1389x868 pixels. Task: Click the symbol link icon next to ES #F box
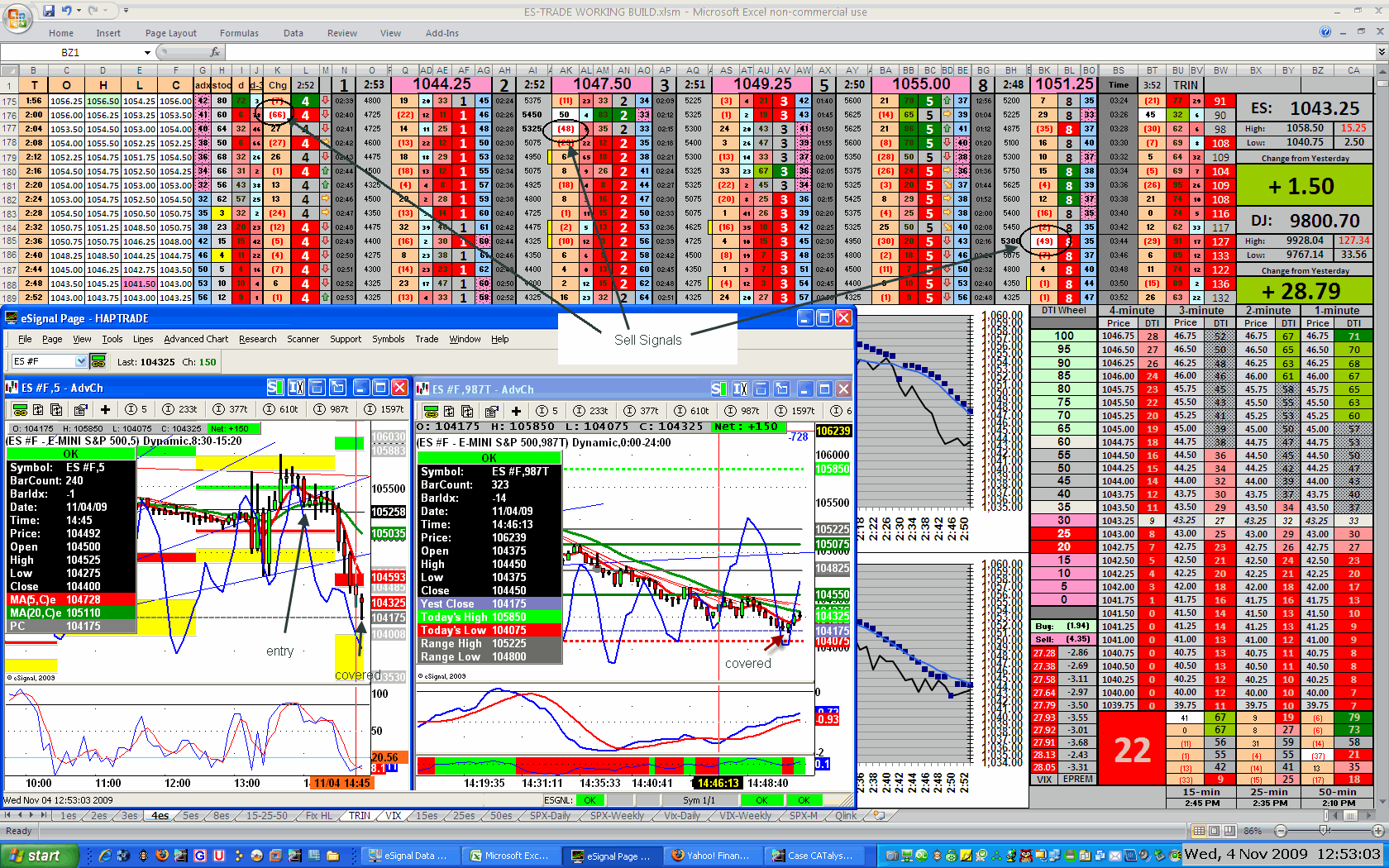point(98,361)
